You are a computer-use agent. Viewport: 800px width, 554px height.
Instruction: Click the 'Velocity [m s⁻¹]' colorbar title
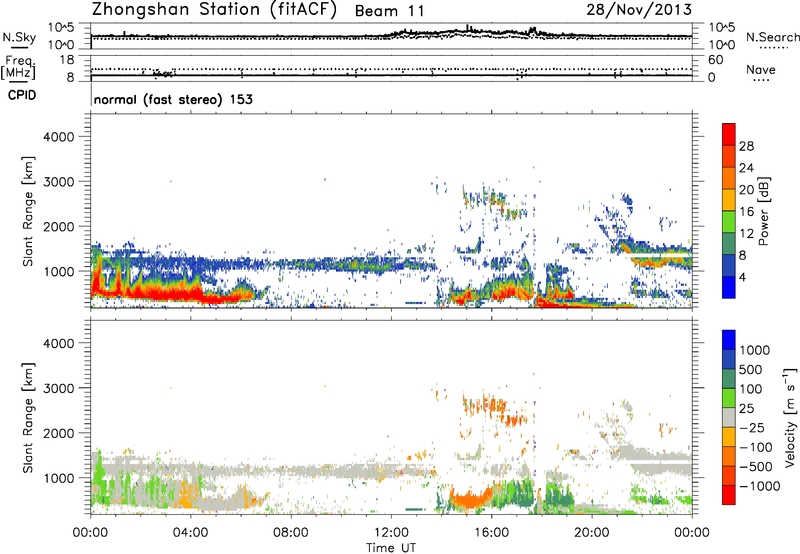point(790,417)
